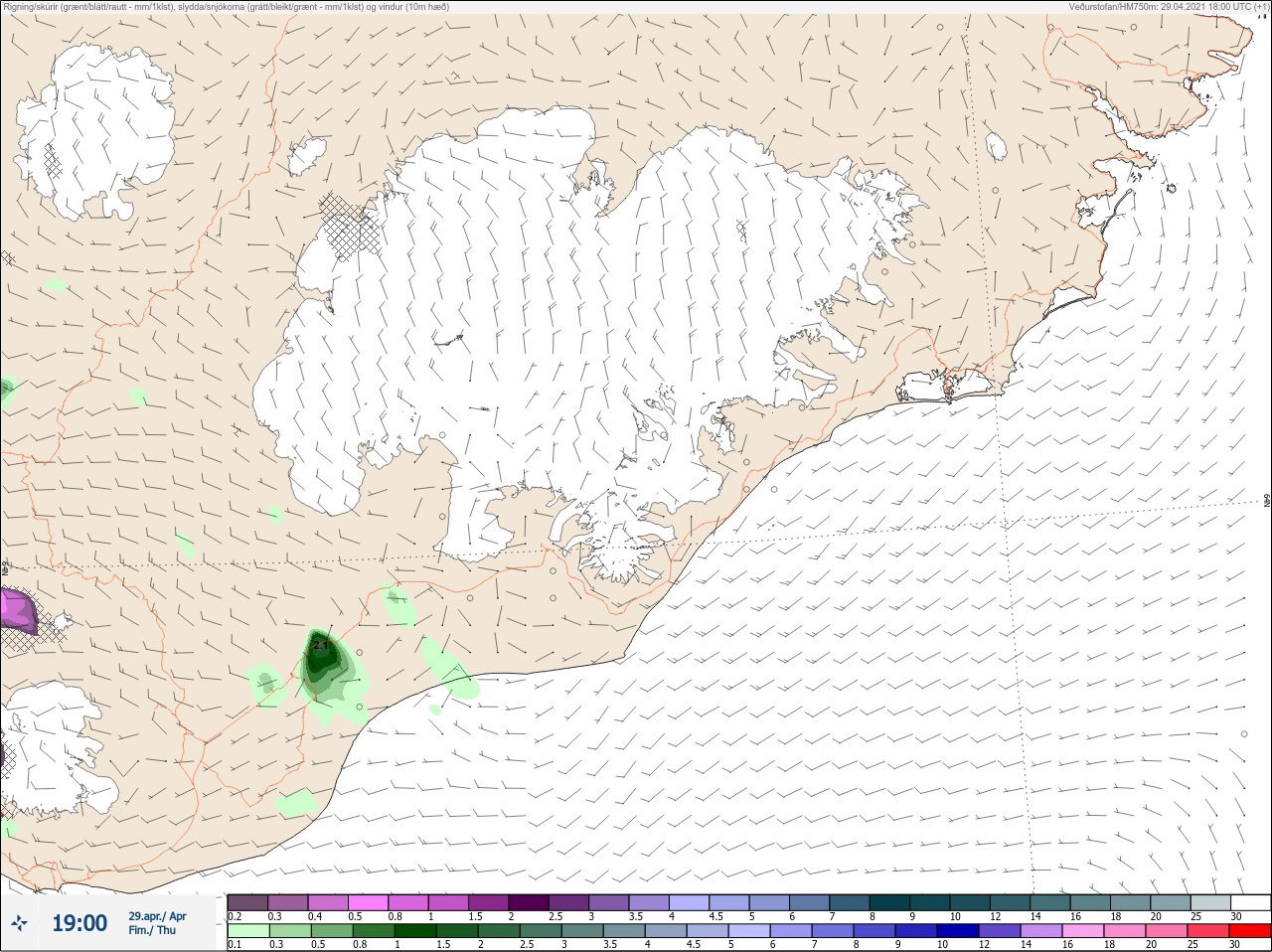Click the Rigning/skúrir map title in header
1272x952 pixels.
(x=227, y=7)
